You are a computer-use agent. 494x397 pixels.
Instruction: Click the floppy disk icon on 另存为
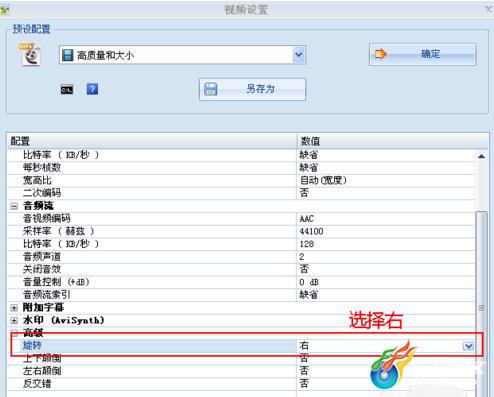point(211,89)
